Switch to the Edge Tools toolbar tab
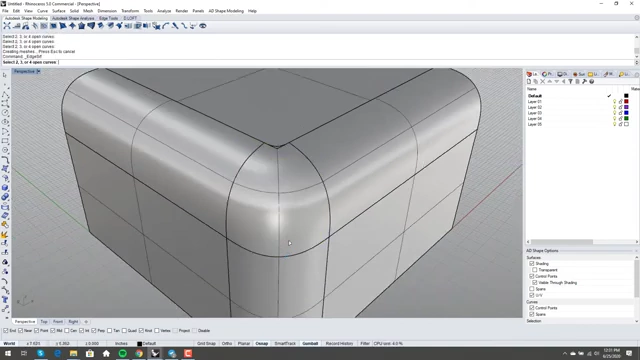The height and width of the screenshot is (360, 640). [109, 18]
